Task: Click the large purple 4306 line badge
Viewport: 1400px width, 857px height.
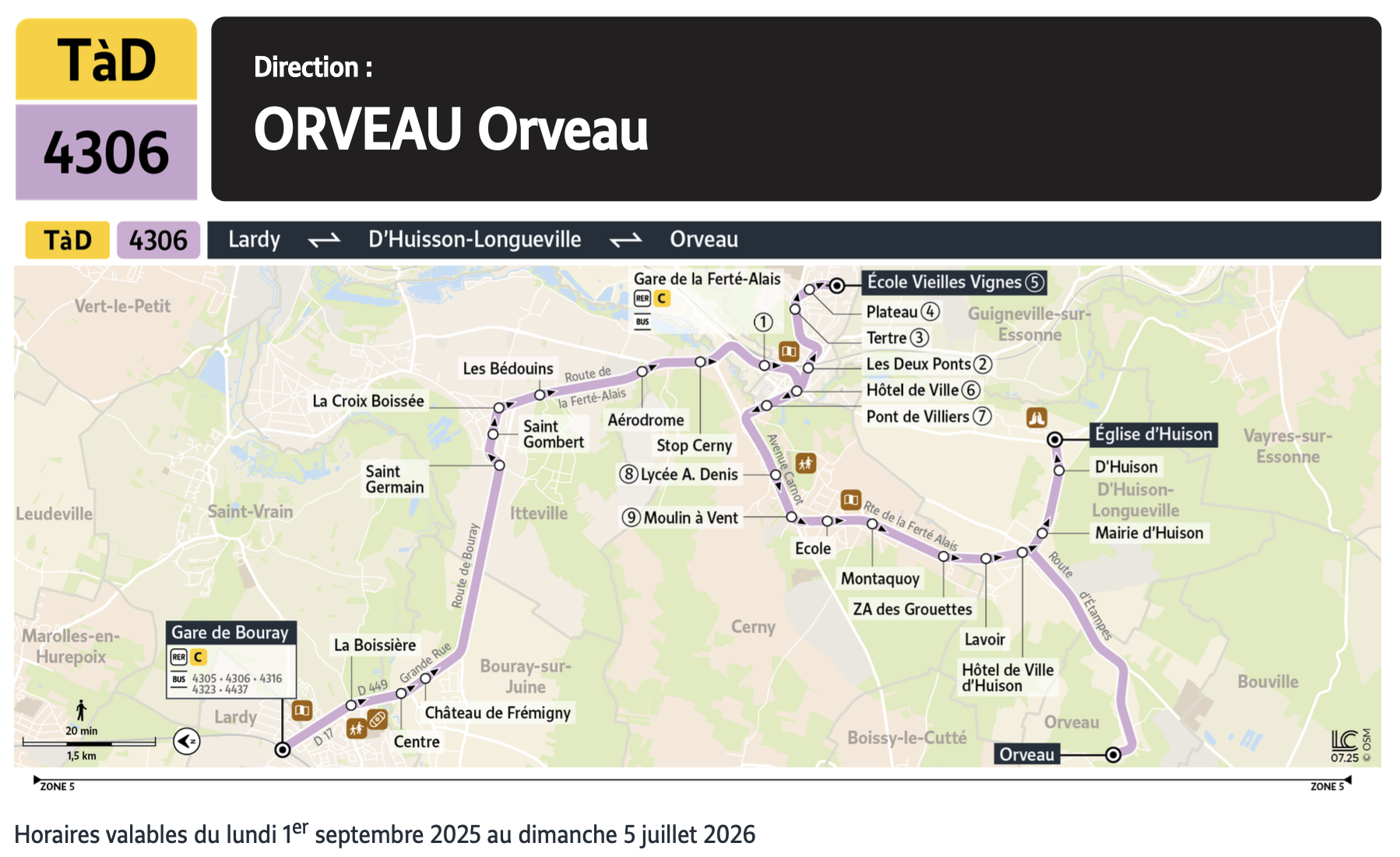Action: pos(107,152)
